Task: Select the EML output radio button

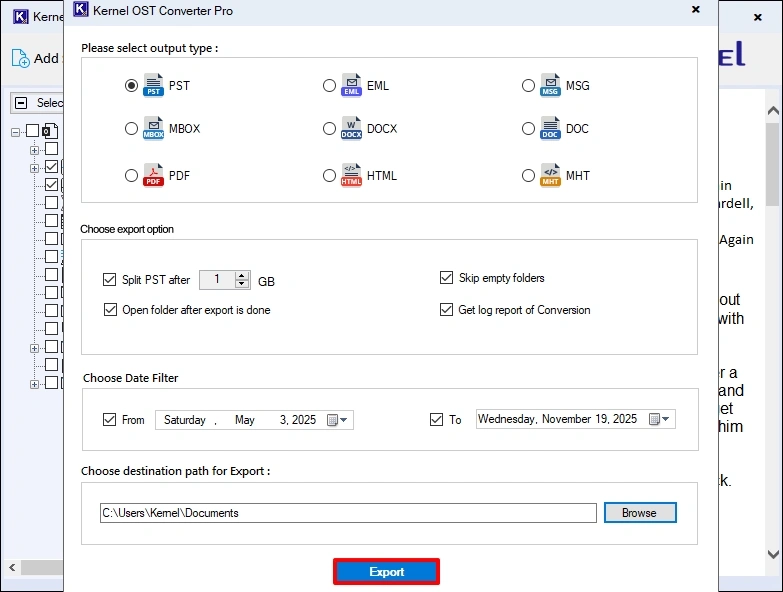Action: (330, 86)
